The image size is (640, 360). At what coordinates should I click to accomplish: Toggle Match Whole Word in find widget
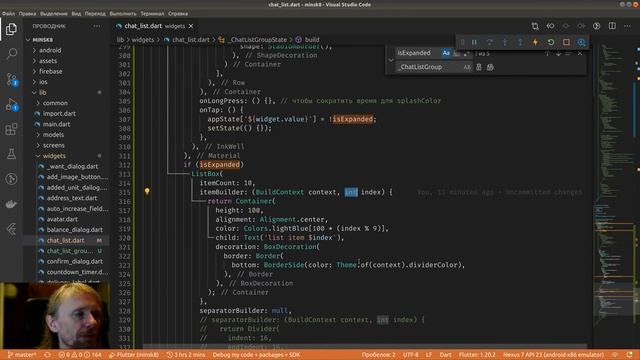pyautogui.click(x=456, y=53)
